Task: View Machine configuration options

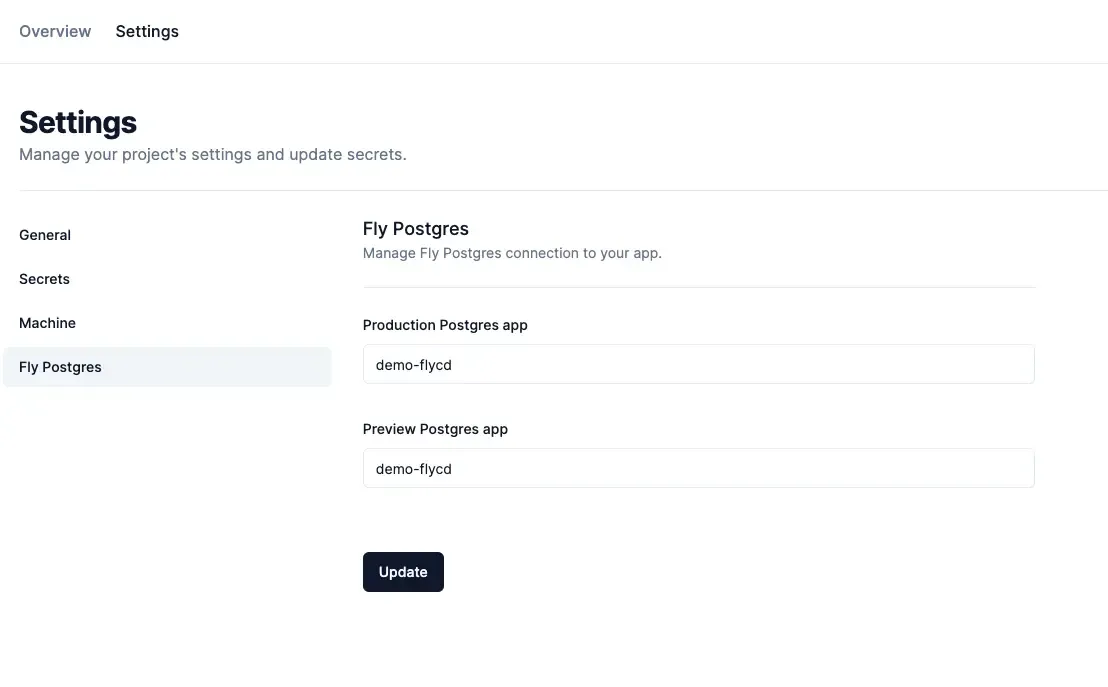Action: (x=46, y=322)
